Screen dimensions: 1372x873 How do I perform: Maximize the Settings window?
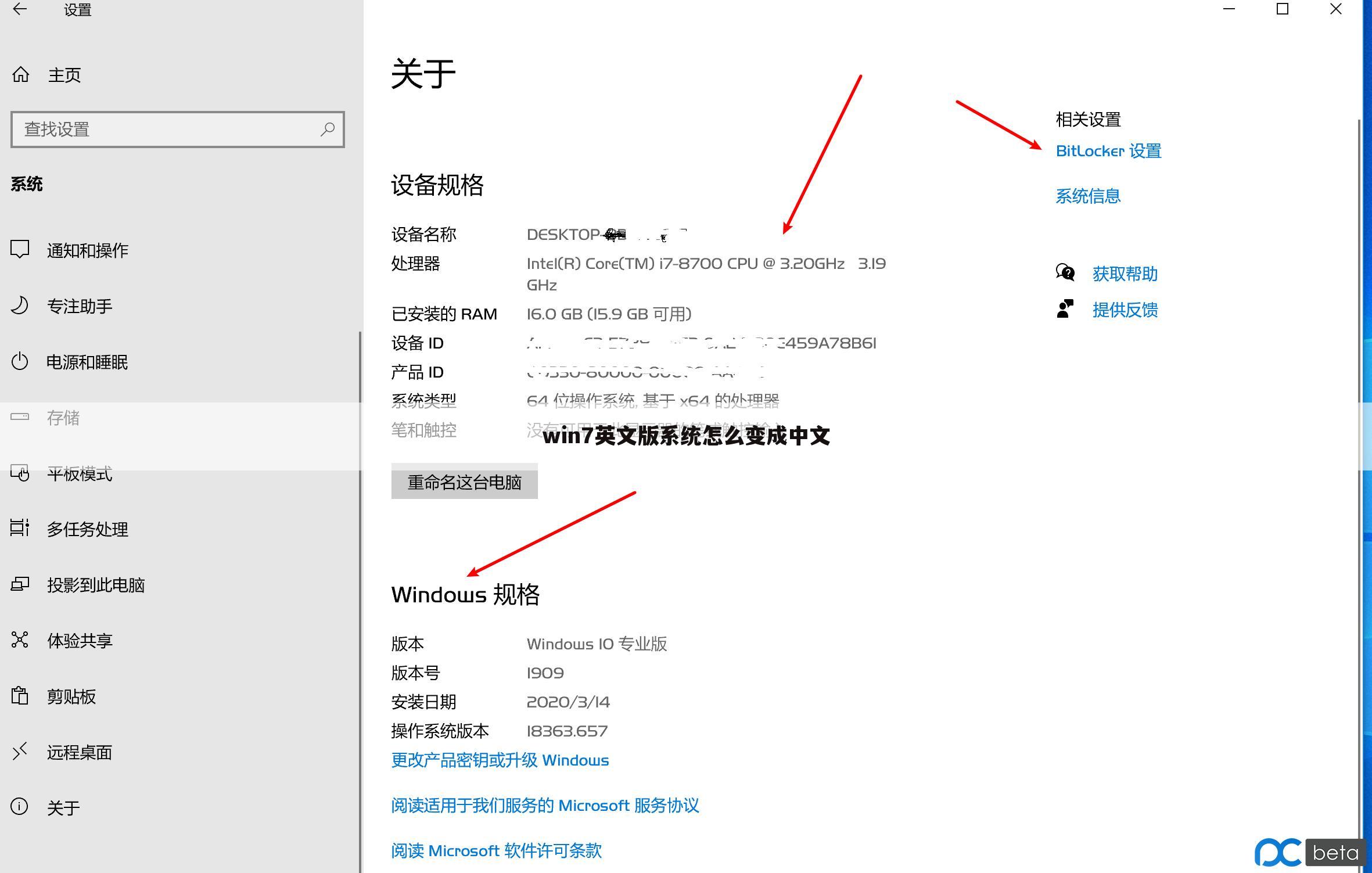coord(1283,9)
